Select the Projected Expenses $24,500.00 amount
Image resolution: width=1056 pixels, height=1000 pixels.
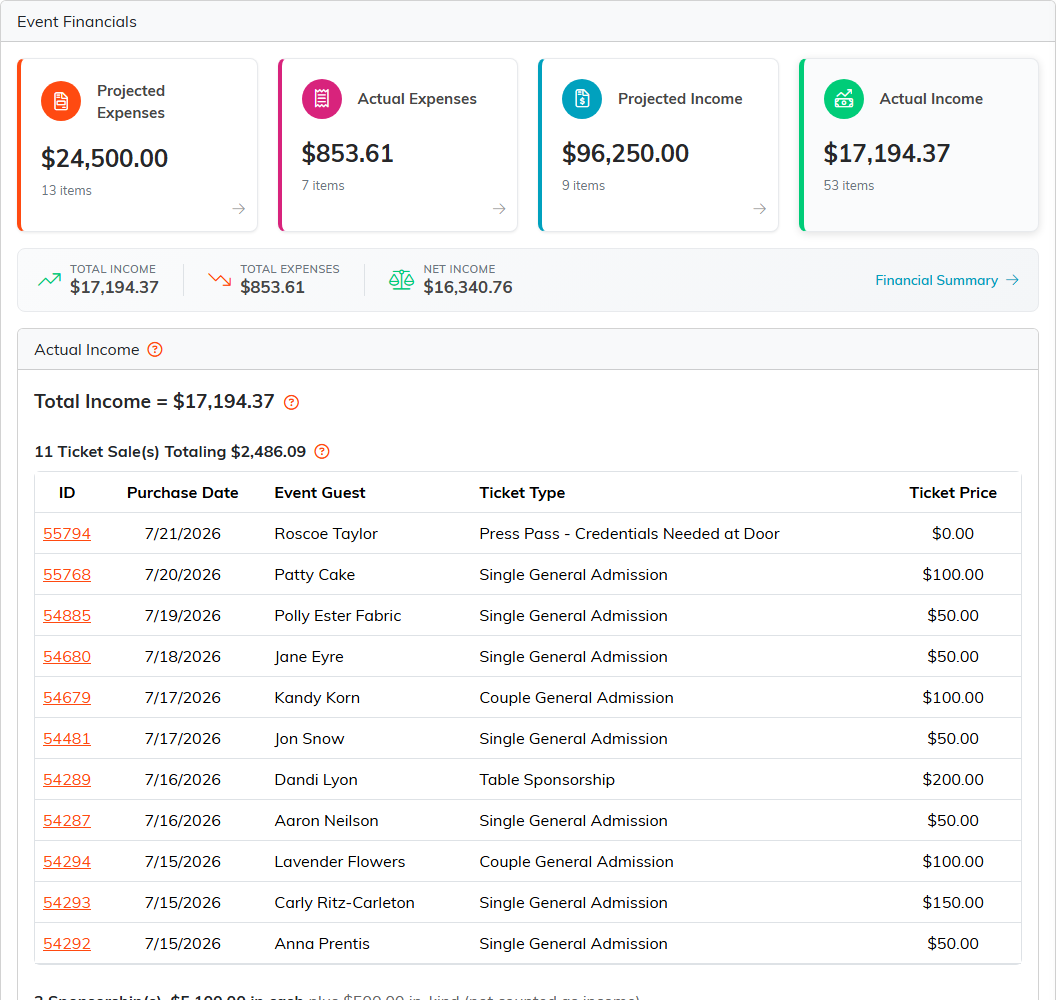point(104,159)
